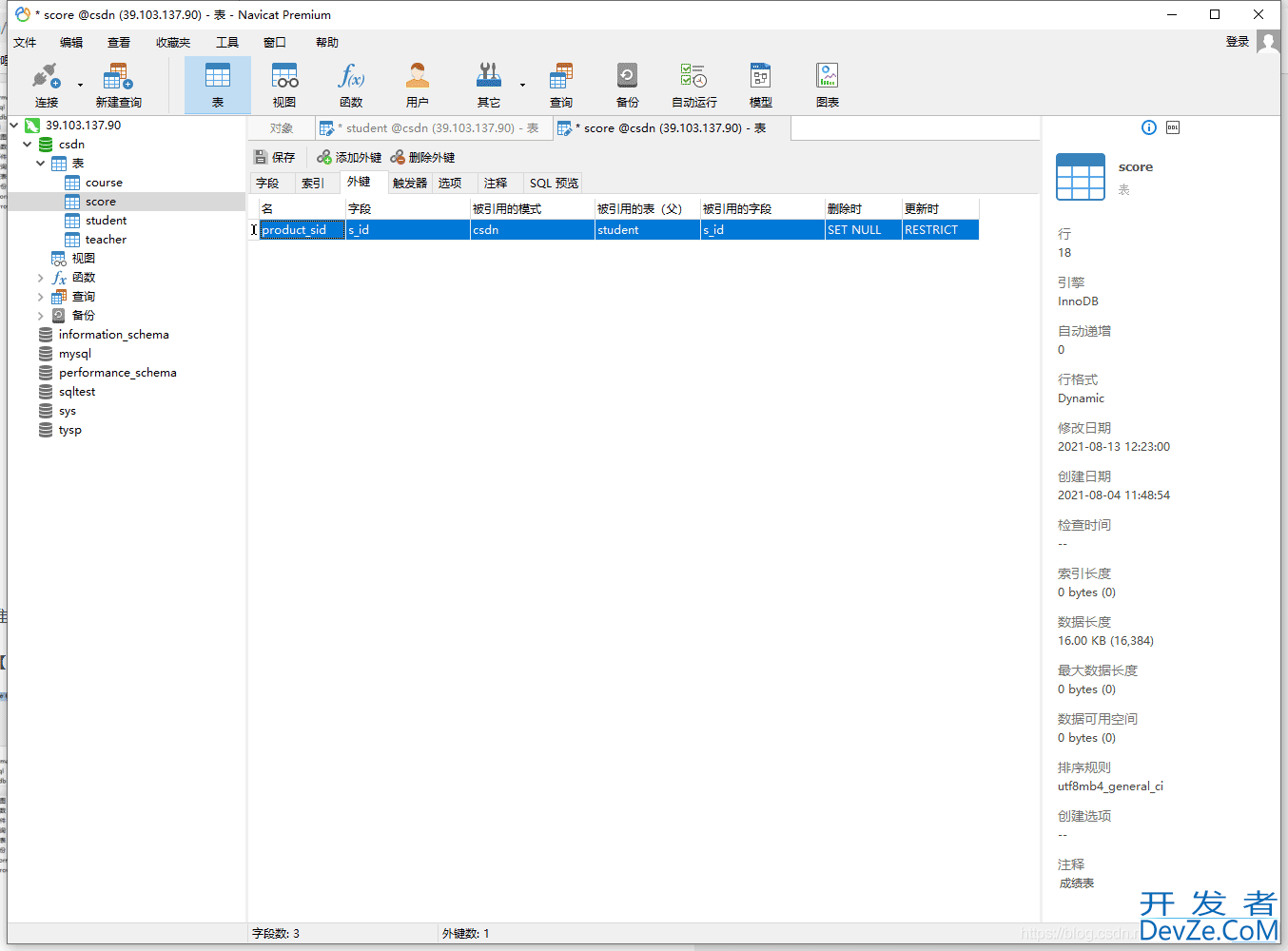Click the user avatar next to 登录
The width and height of the screenshot is (1288, 951).
tap(1268, 41)
